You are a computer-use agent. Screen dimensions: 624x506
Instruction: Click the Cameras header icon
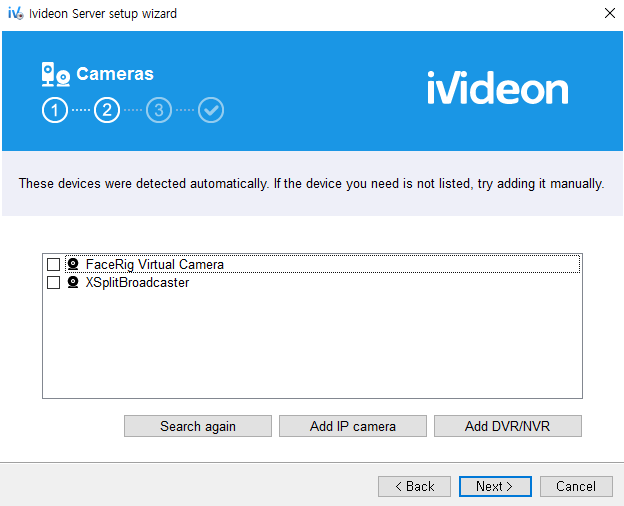56,74
